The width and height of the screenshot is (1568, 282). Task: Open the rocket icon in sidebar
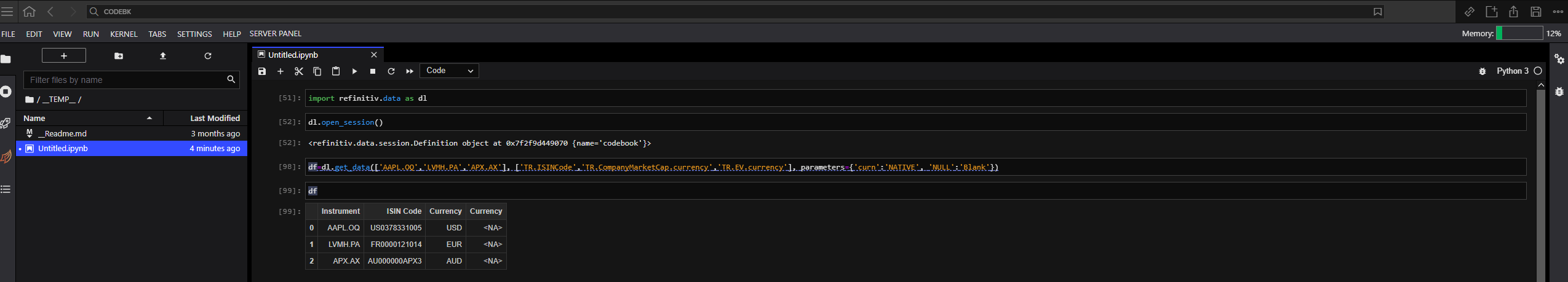[x=6, y=123]
